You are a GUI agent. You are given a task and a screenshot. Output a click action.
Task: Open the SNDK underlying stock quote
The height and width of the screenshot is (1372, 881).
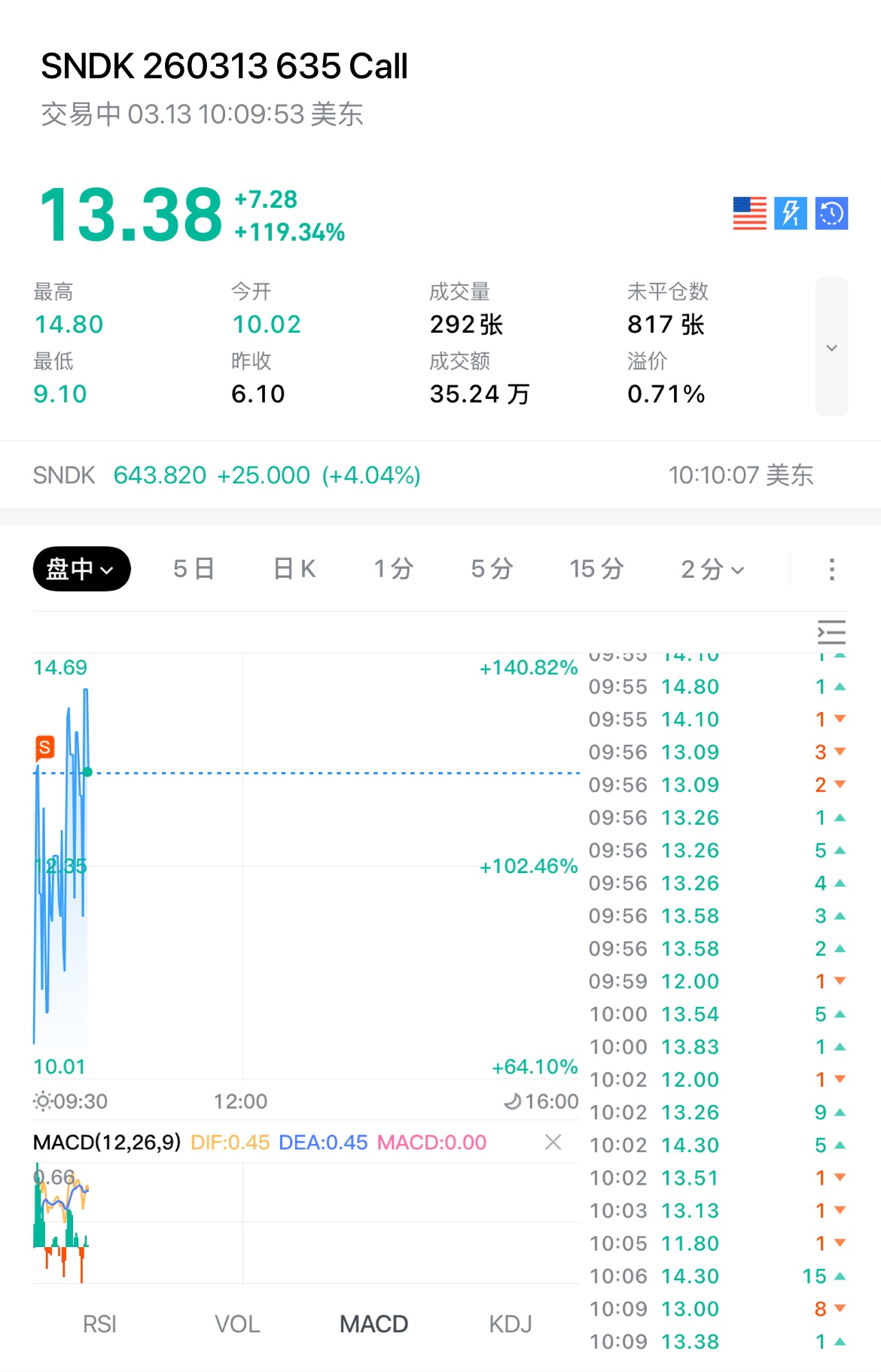226,476
